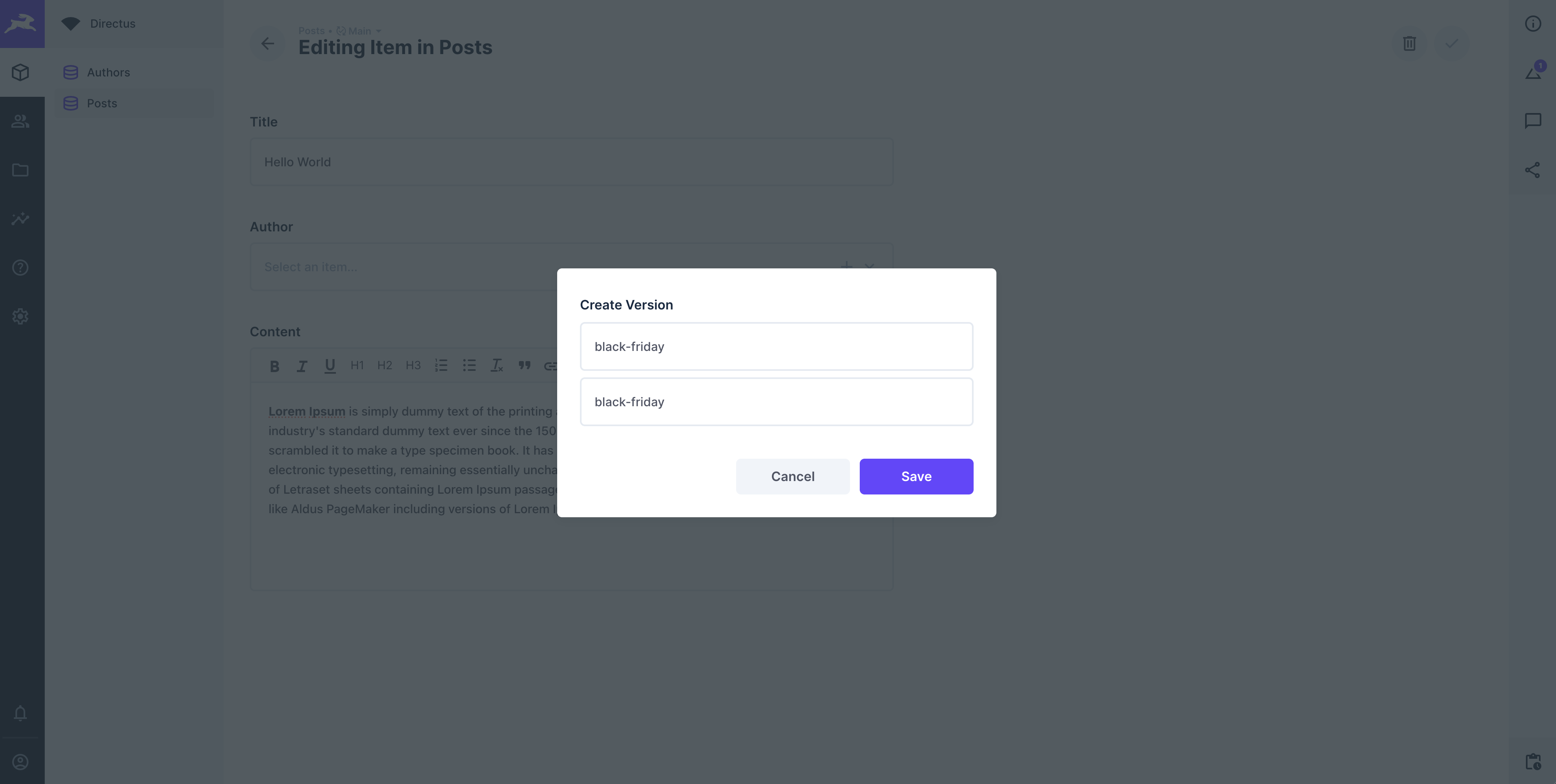
Task: Toggle italic formatting in the editor
Action: click(302, 366)
